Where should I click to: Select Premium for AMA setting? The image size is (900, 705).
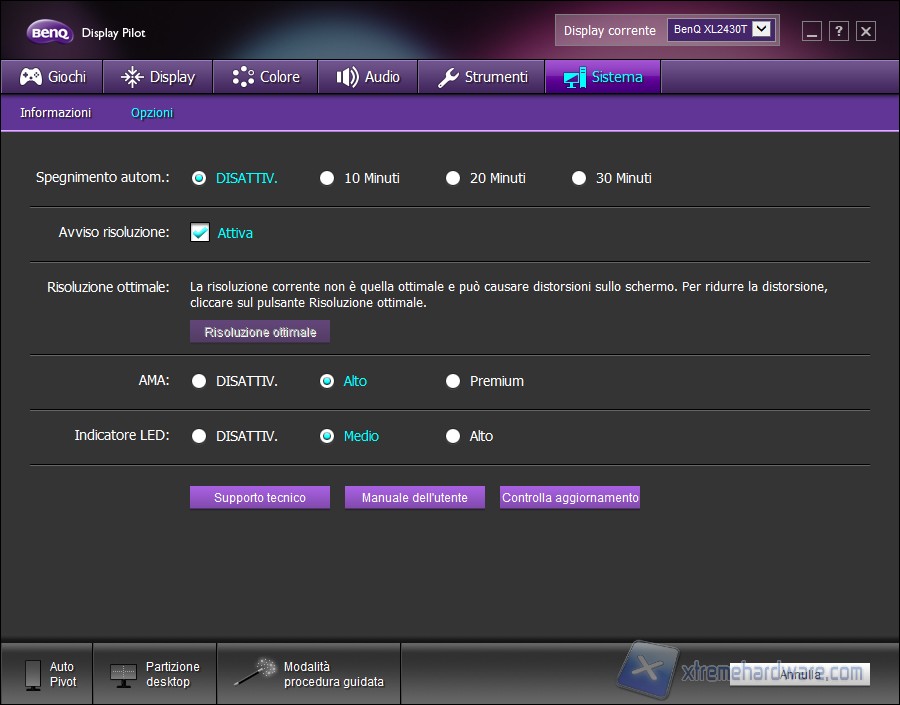[x=453, y=381]
